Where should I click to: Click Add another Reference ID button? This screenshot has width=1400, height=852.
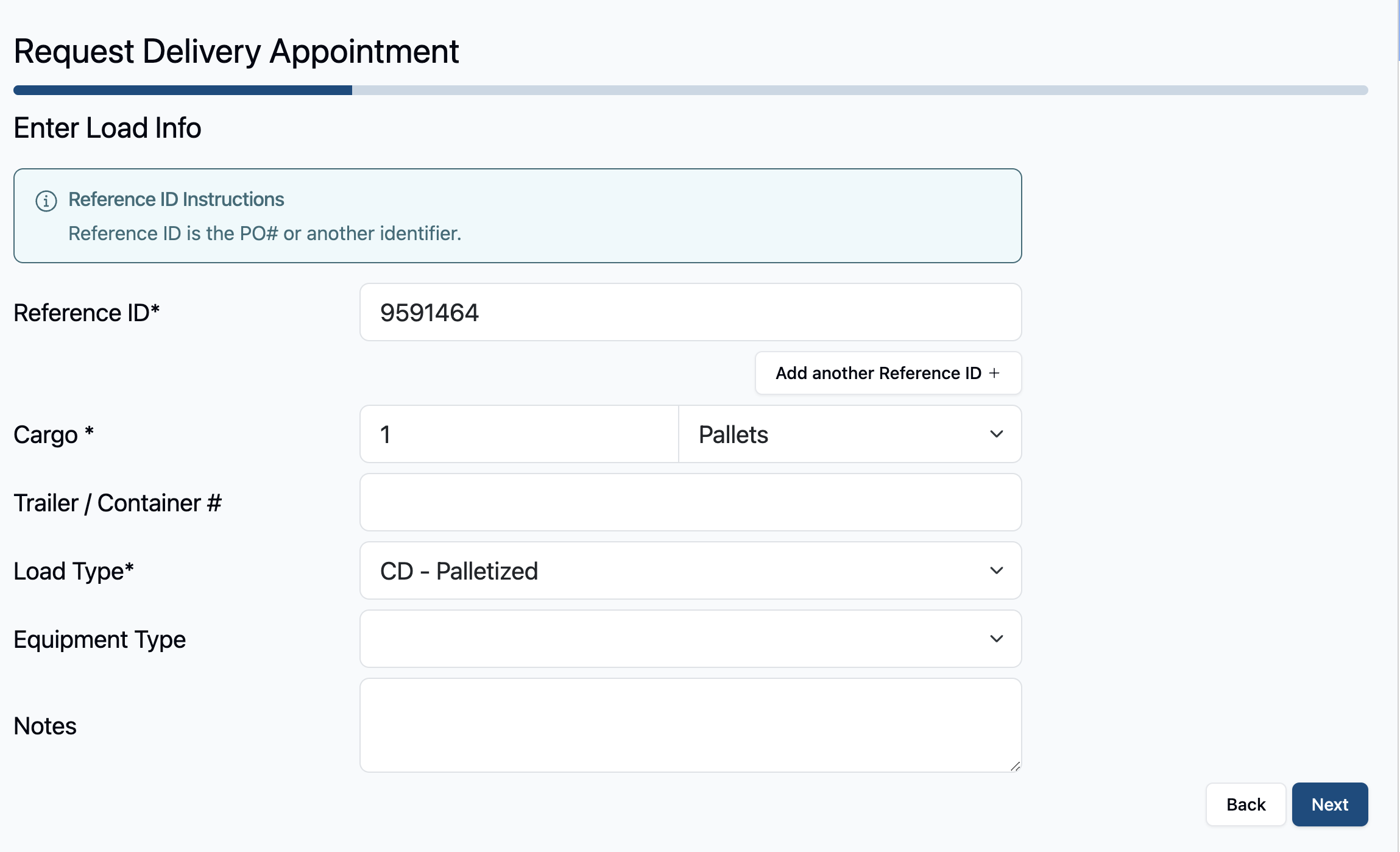888,373
